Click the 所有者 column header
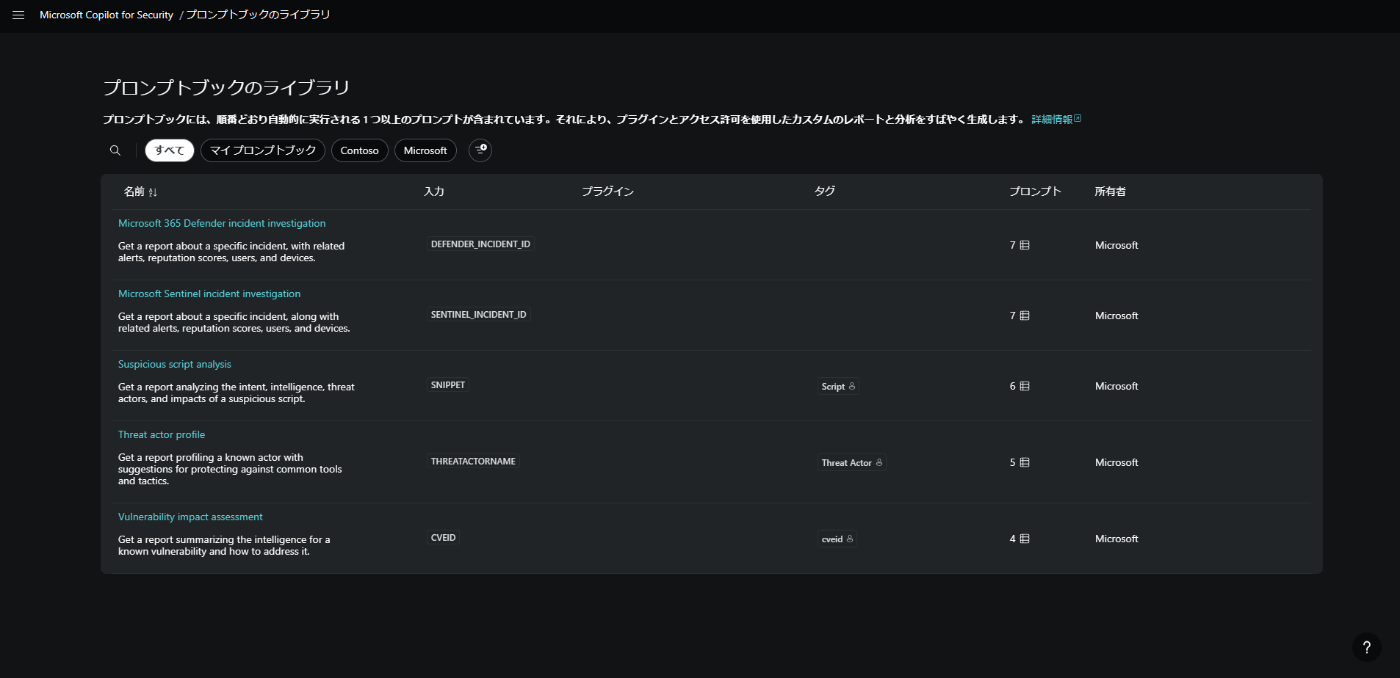The height and width of the screenshot is (678, 1400). click(1110, 191)
